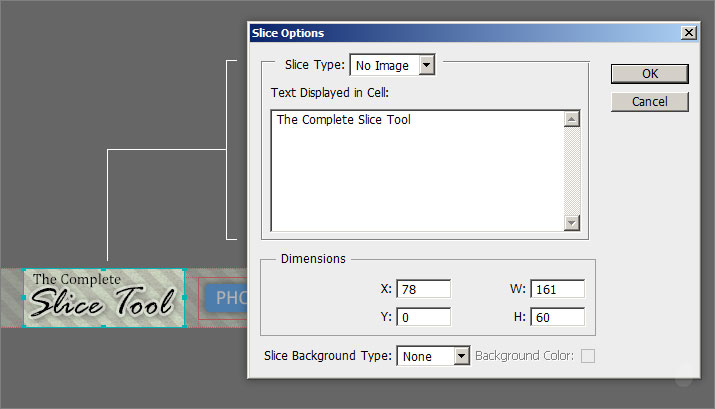Click the text box scroll down arrow
The width and height of the screenshot is (715, 409).
click(x=572, y=223)
